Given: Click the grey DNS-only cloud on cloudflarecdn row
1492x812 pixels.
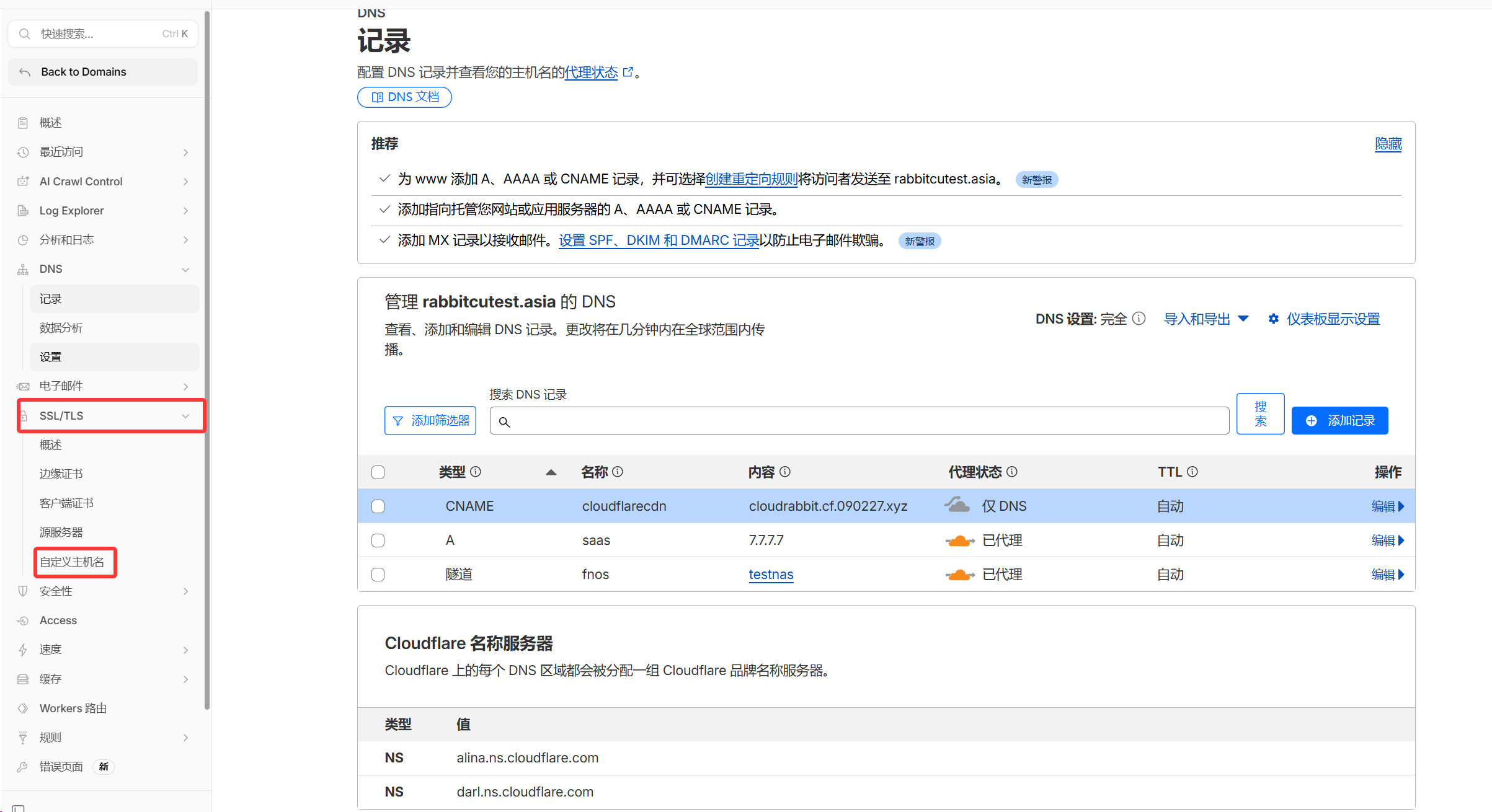Looking at the screenshot, I should click(x=957, y=505).
